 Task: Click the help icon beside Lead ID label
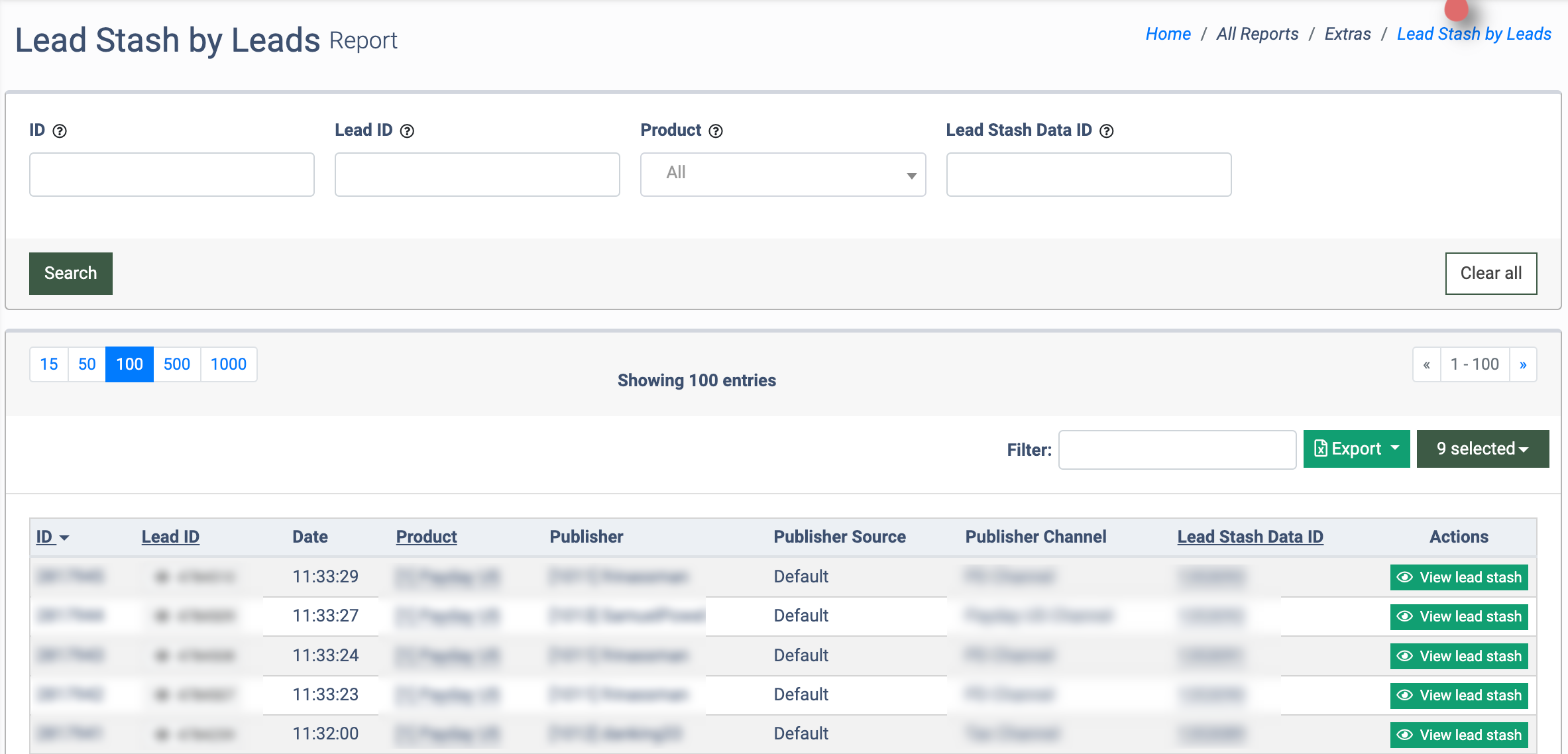click(407, 131)
